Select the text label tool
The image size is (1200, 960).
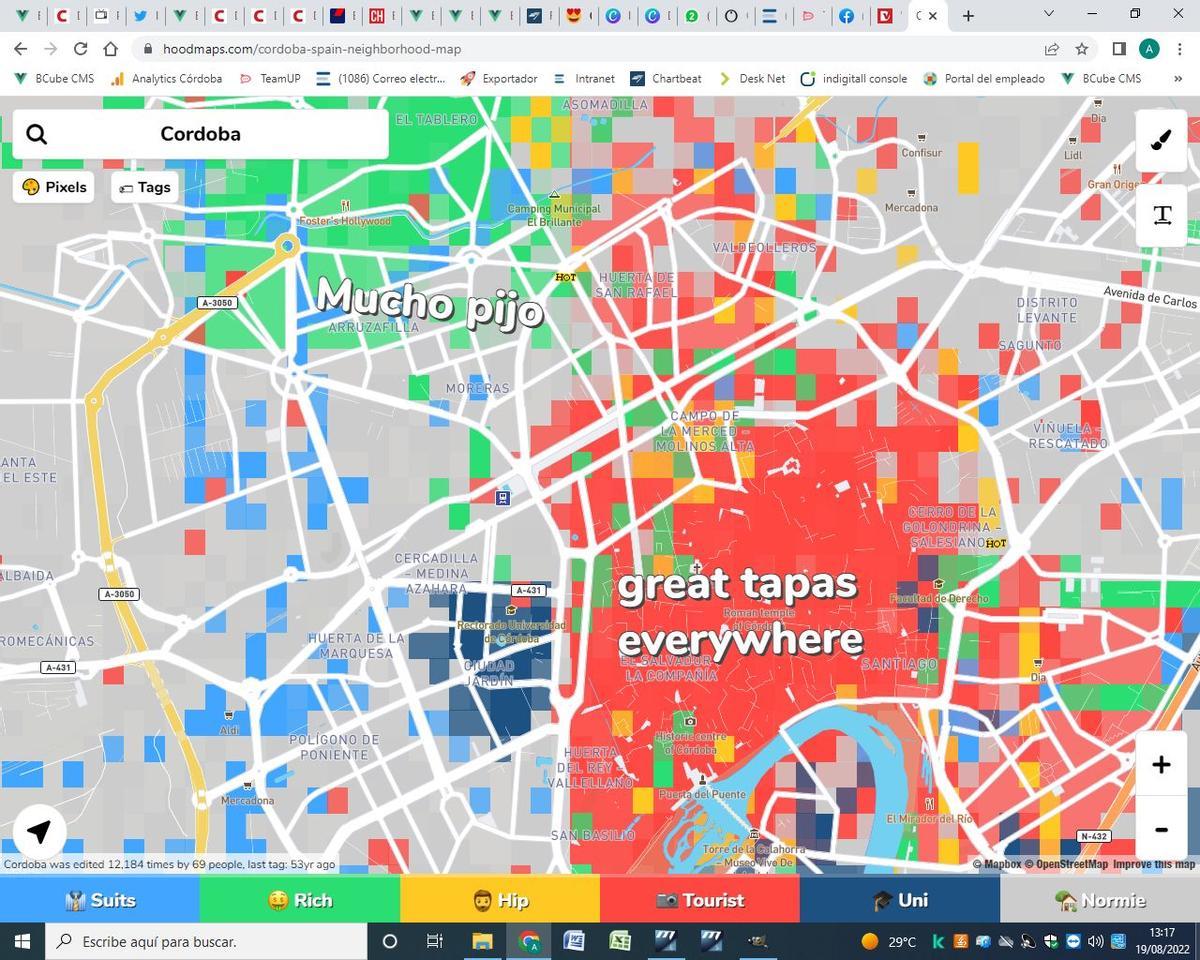1161,215
